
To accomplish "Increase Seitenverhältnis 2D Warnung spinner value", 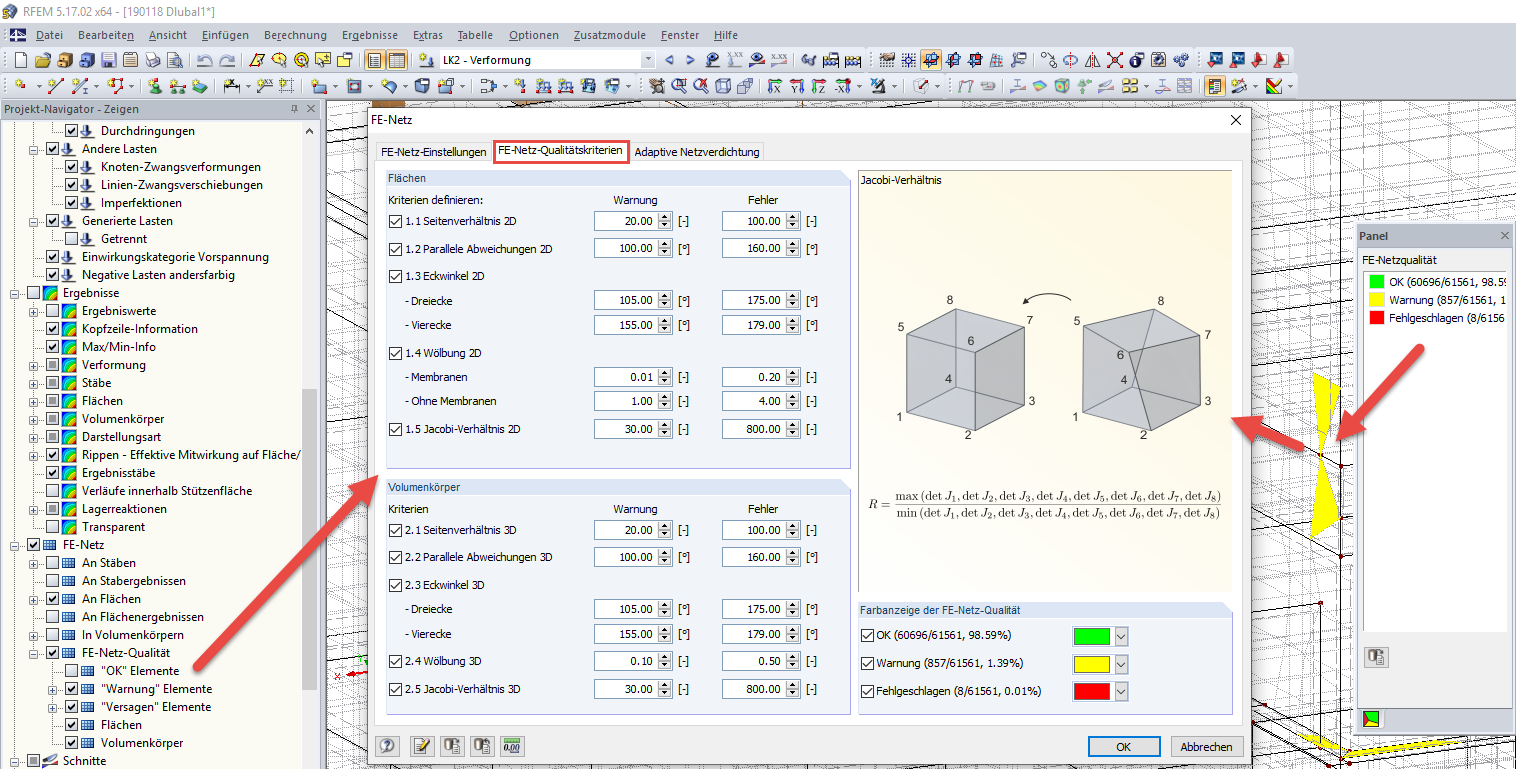I will tap(664, 217).
